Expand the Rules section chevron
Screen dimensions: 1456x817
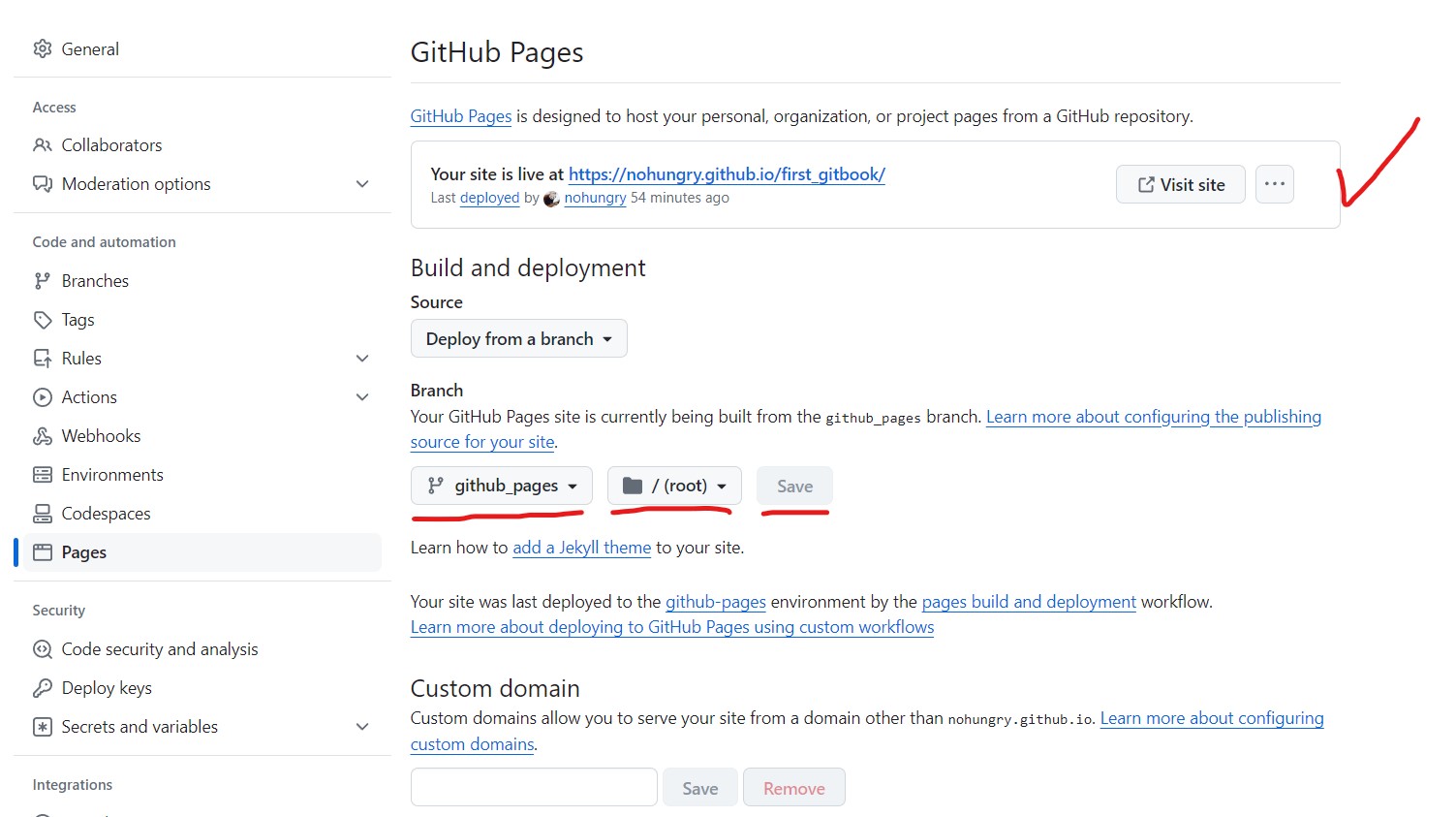pos(362,359)
